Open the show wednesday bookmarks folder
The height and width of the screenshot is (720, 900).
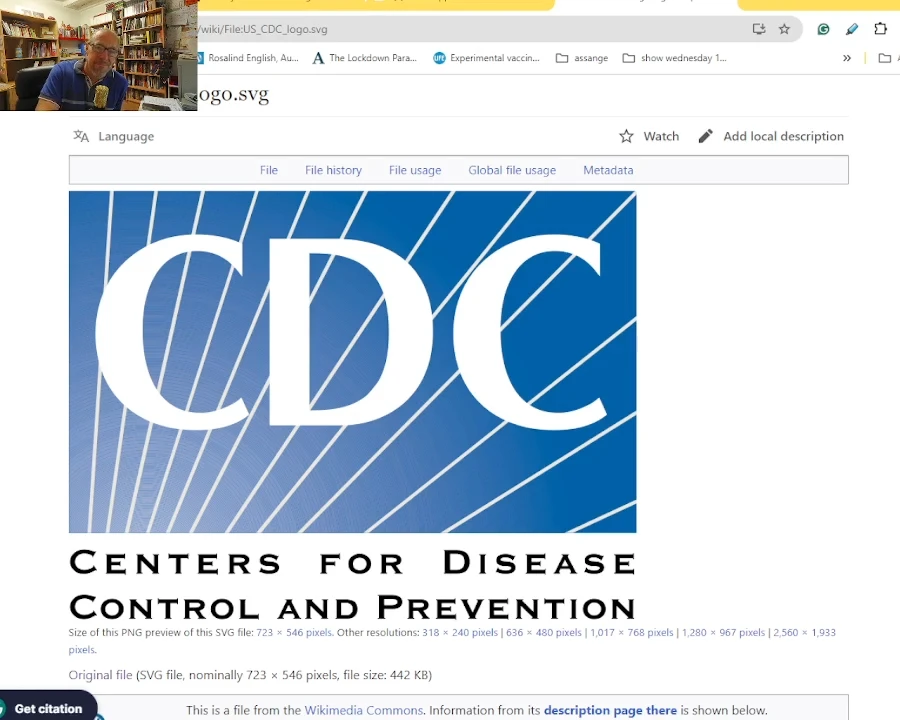click(674, 58)
